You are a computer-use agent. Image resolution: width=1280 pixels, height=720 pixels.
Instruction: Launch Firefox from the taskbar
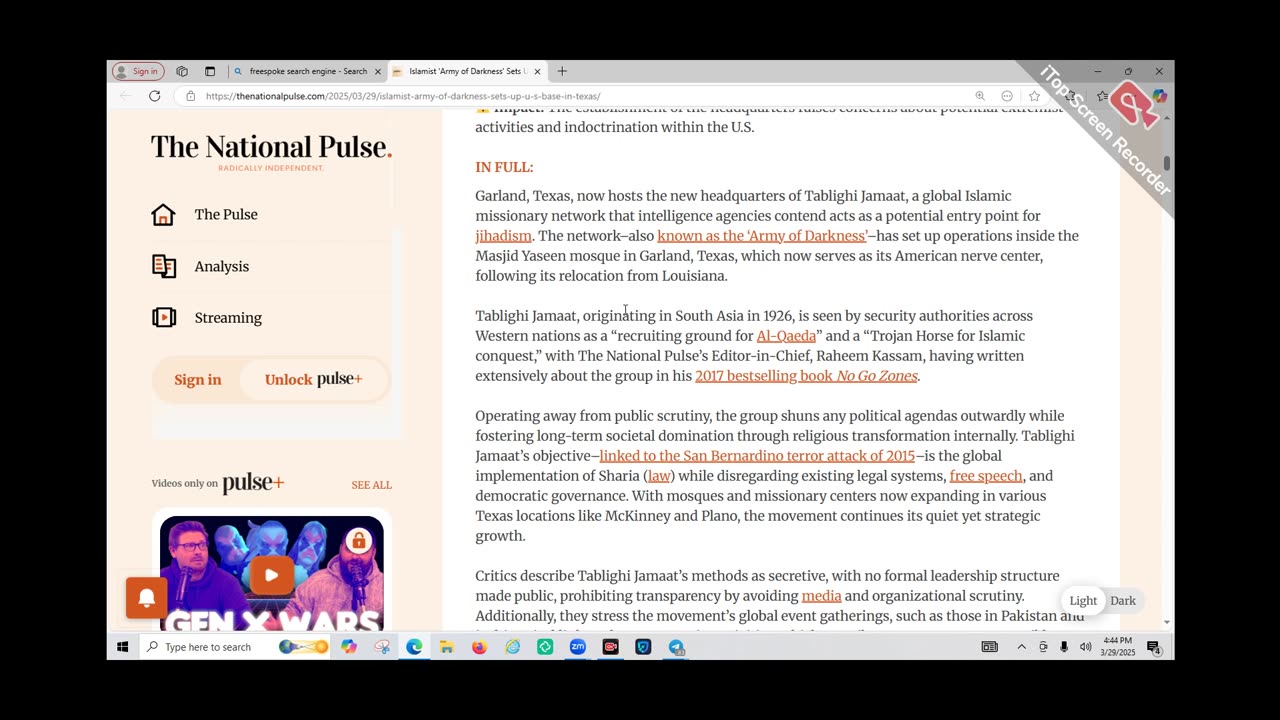tap(479, 647)
